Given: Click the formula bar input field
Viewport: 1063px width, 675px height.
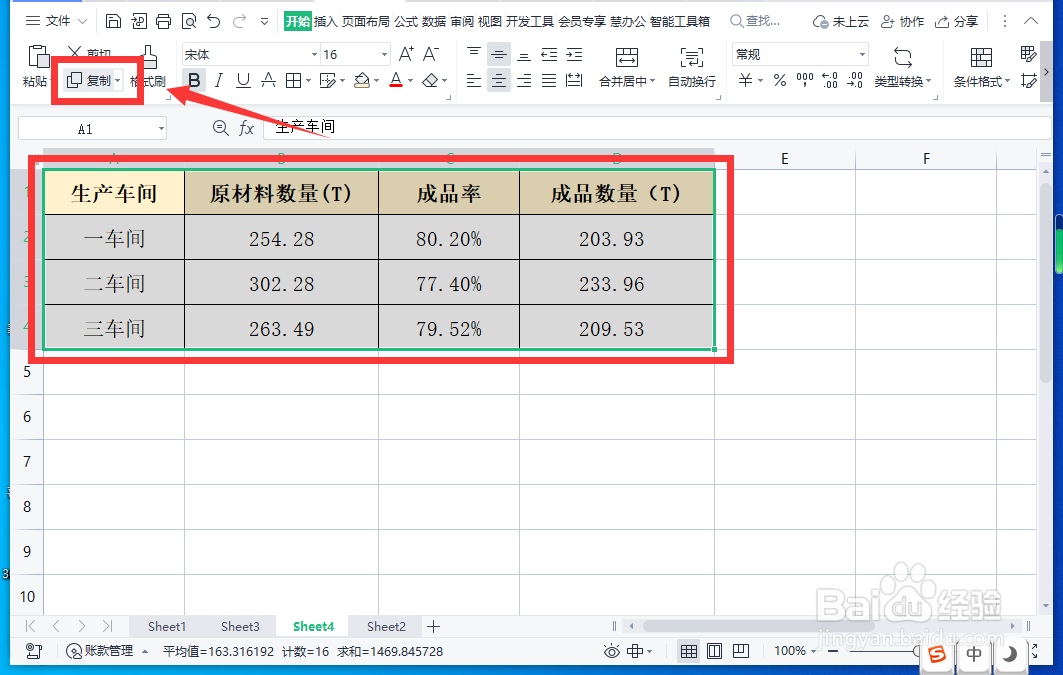Looking at the screenshot, I should [x=656, y=127].
